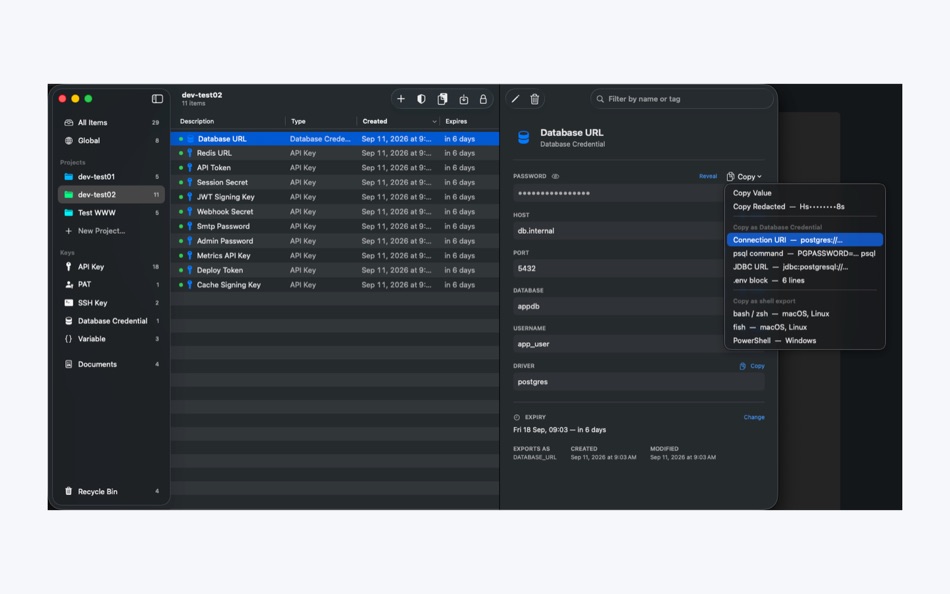
Task: Select the Webhook Secret row
Action: (x=335, y=212)
